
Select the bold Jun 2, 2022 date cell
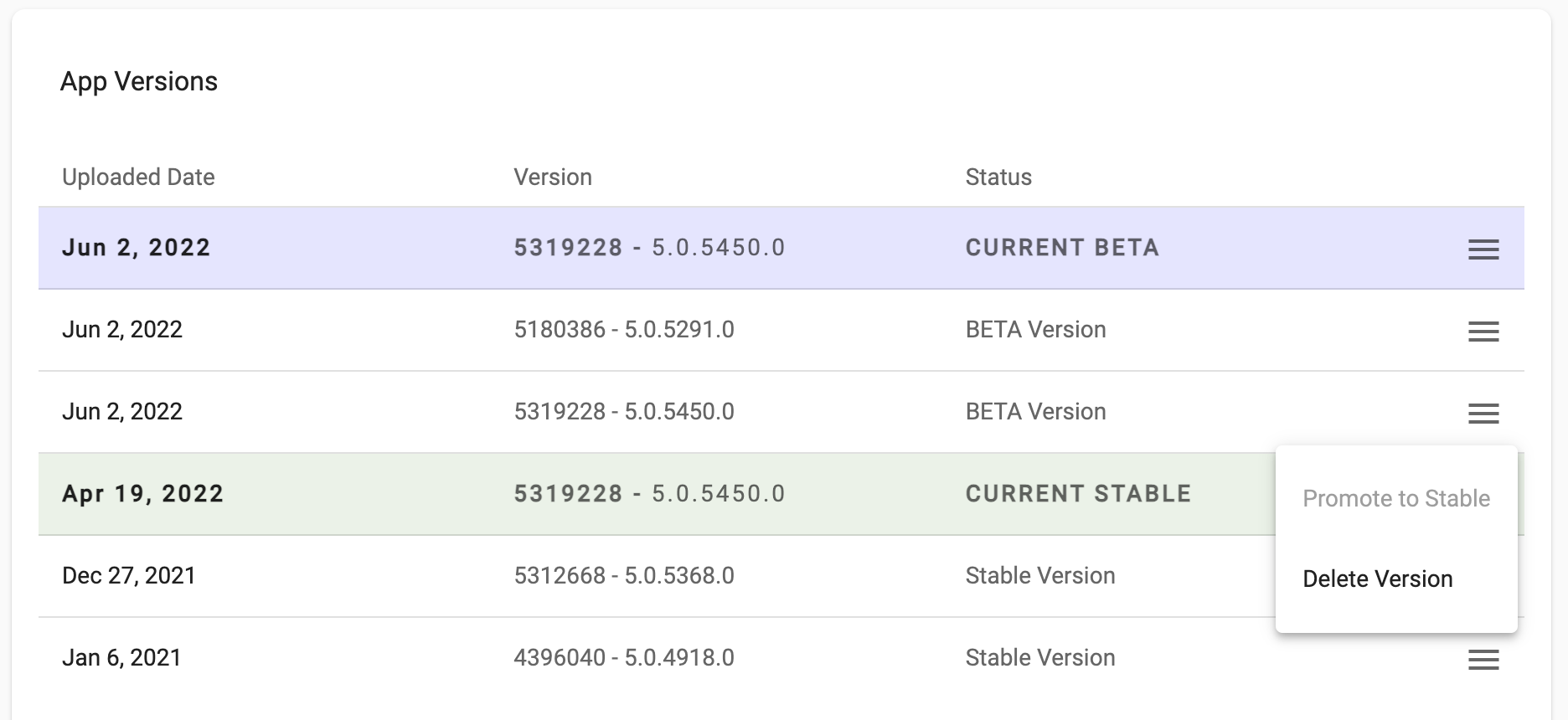click(x=137, y=248)
